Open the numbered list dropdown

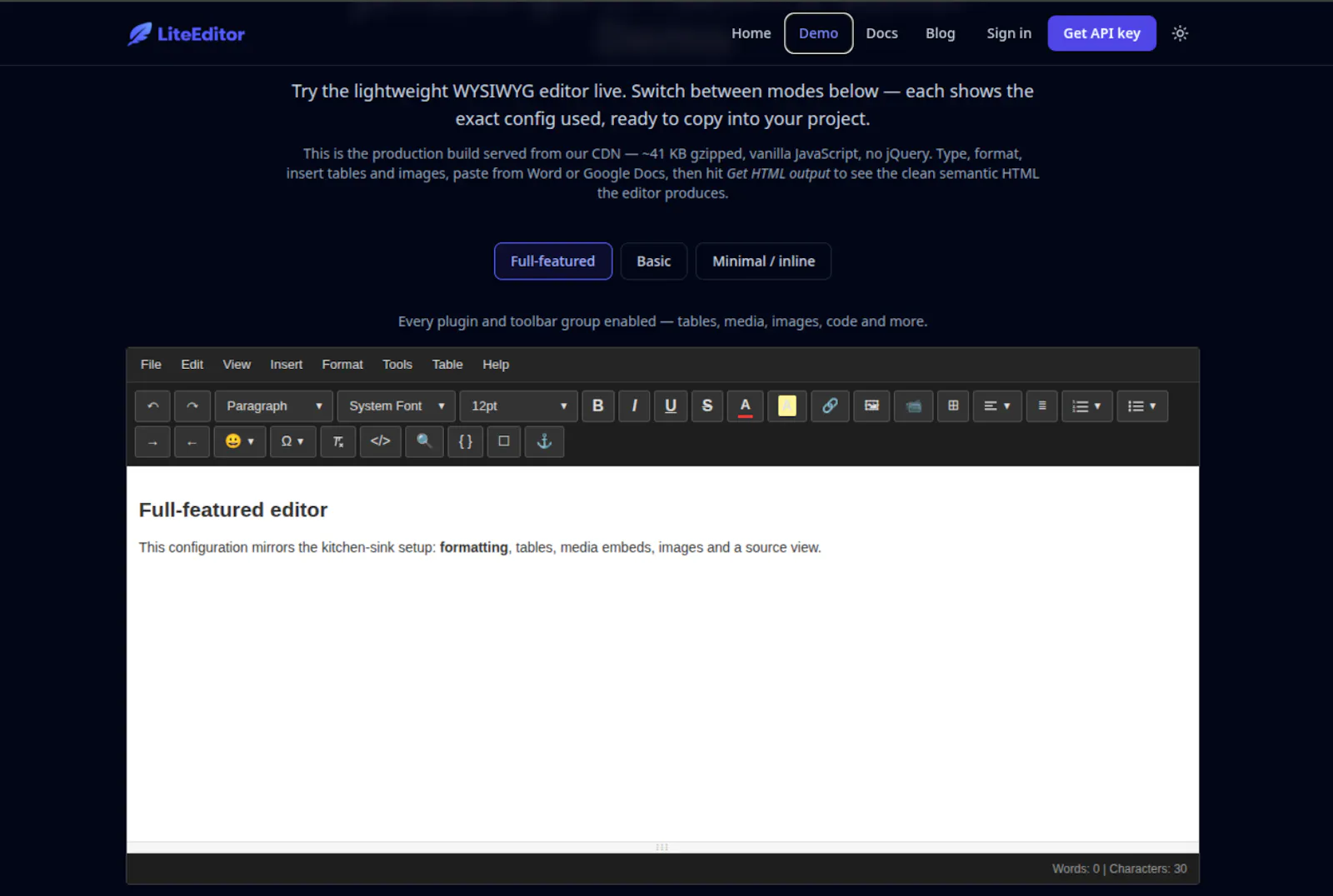click(1087, 406)
